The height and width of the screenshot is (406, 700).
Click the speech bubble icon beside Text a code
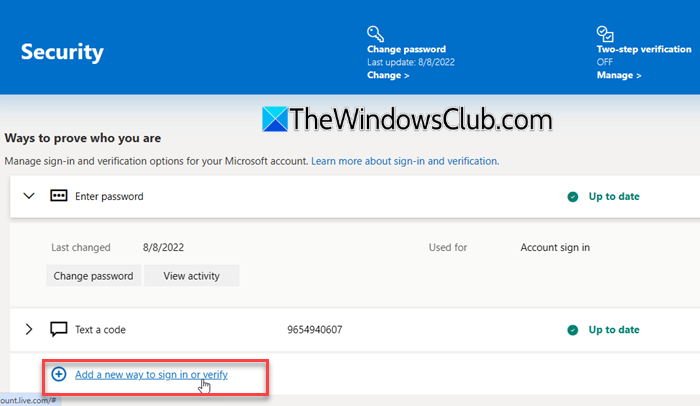click(x=58, y=329)
